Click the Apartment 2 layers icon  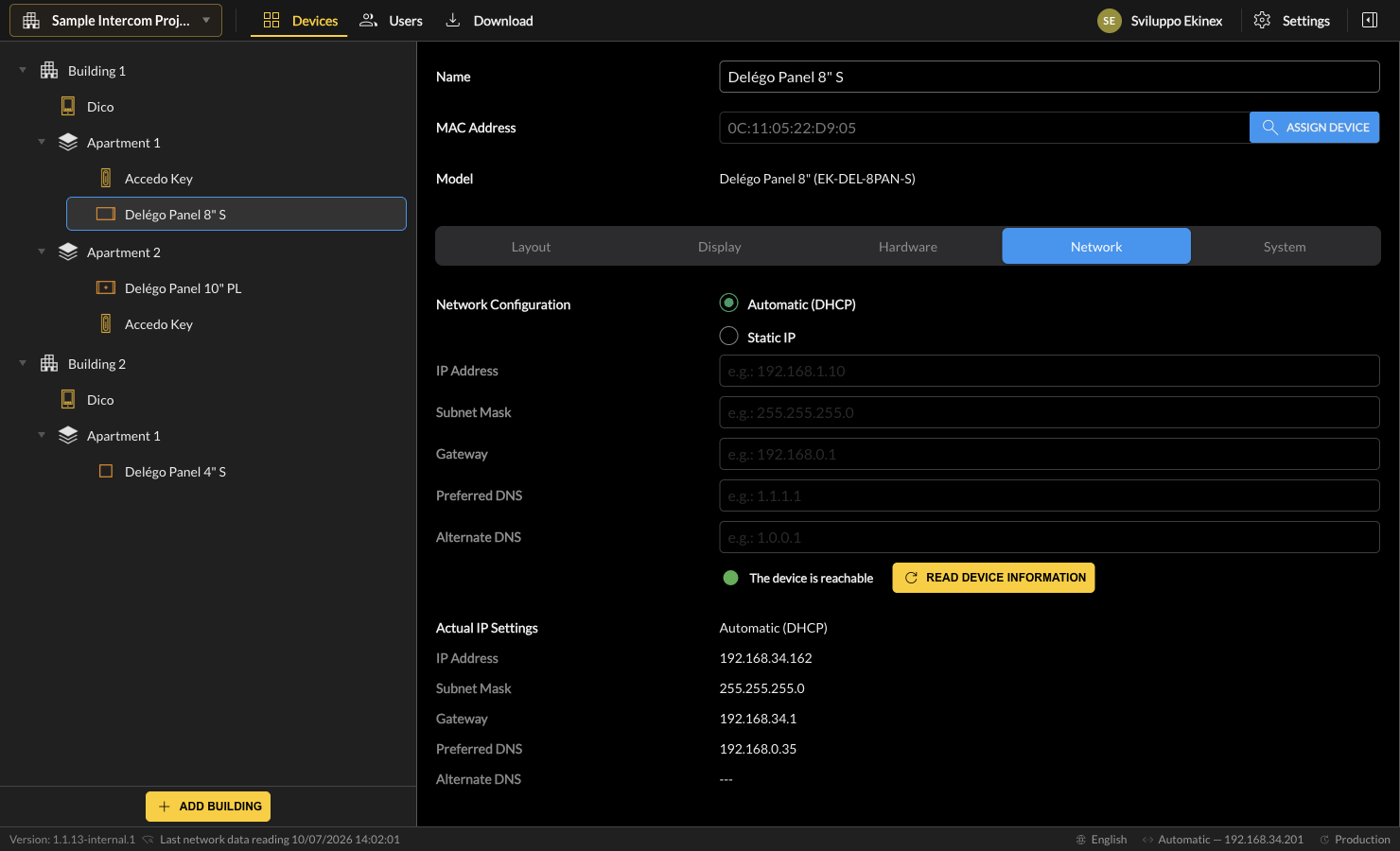(x=68, y=252)
